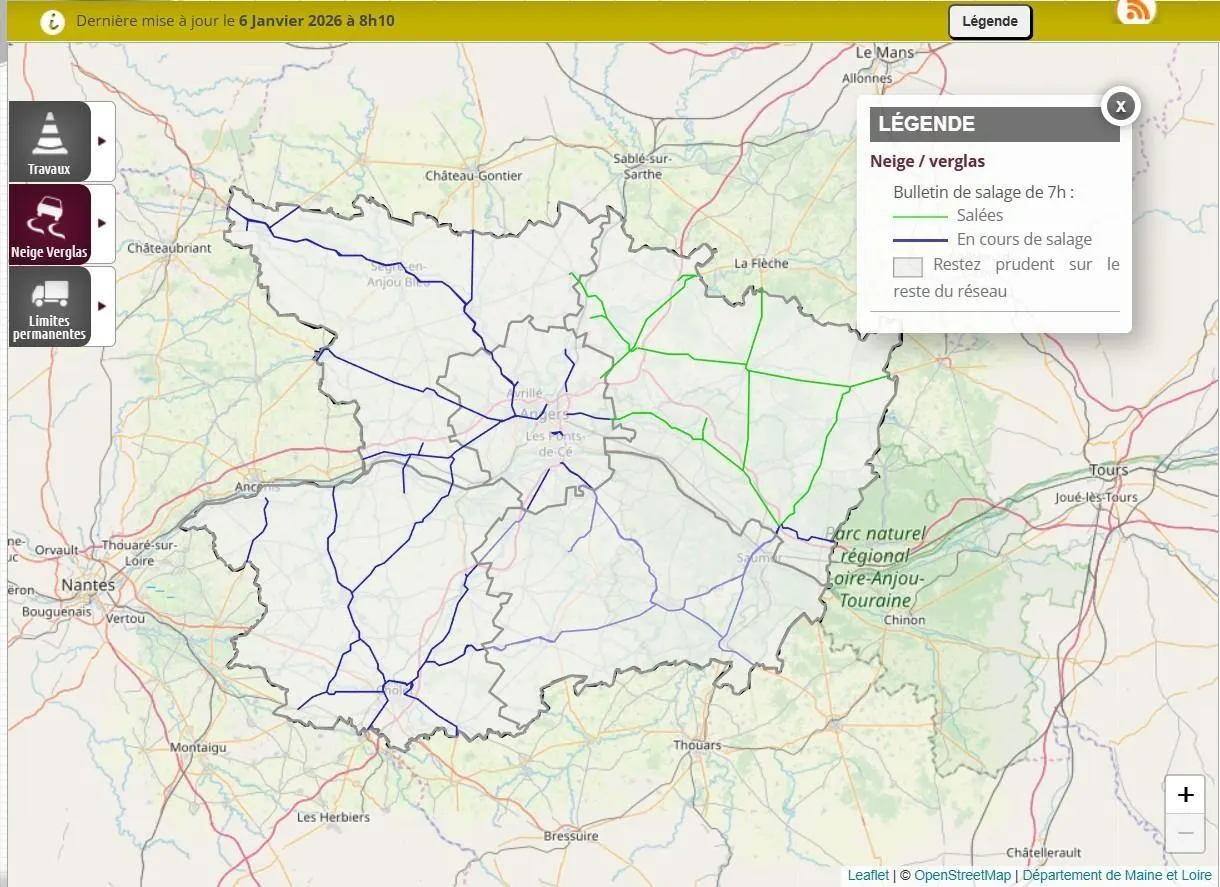Visit the Département de Maine et Loire link
1220x887 pixels.
coord(1116,875)
